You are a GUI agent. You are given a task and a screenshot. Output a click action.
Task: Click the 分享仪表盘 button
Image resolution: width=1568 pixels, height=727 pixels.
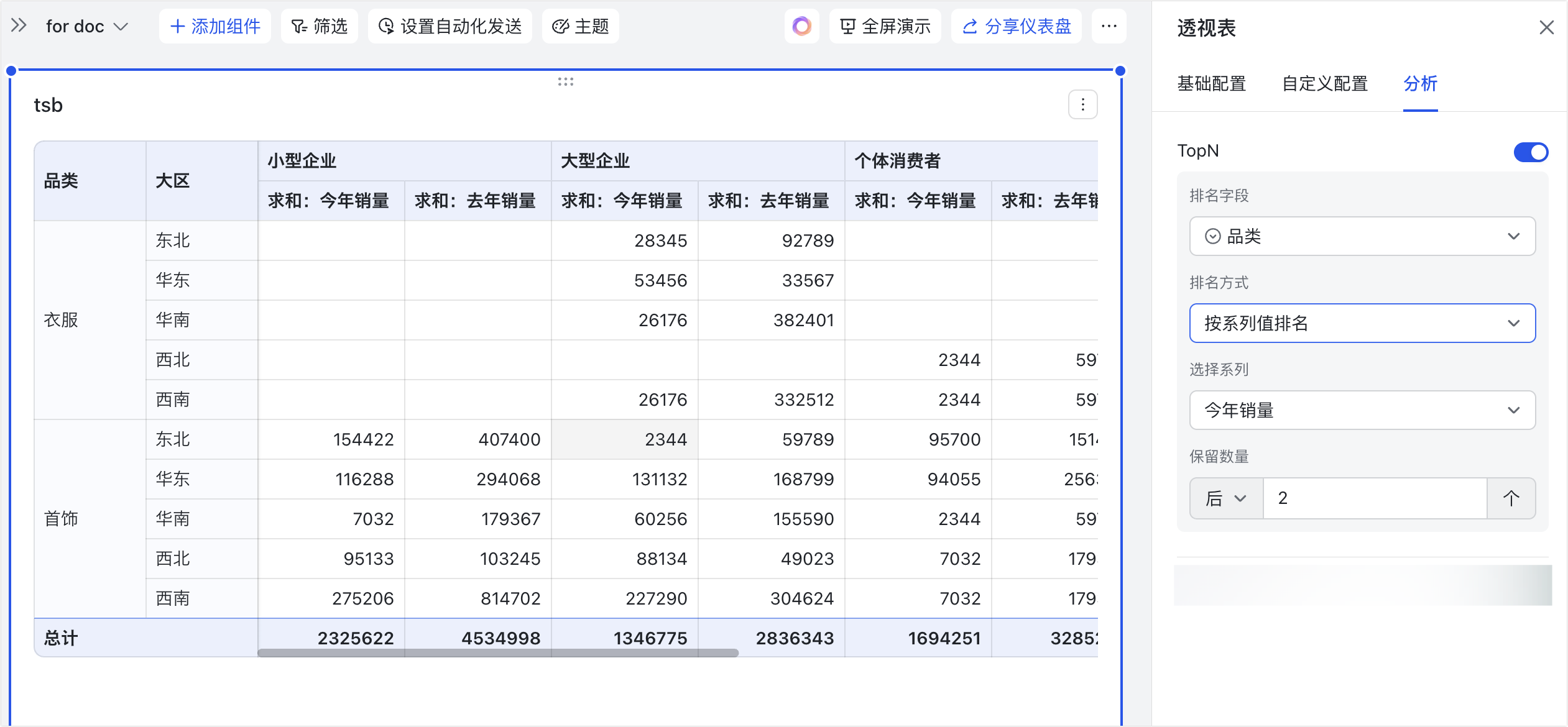click(1016, 26)
